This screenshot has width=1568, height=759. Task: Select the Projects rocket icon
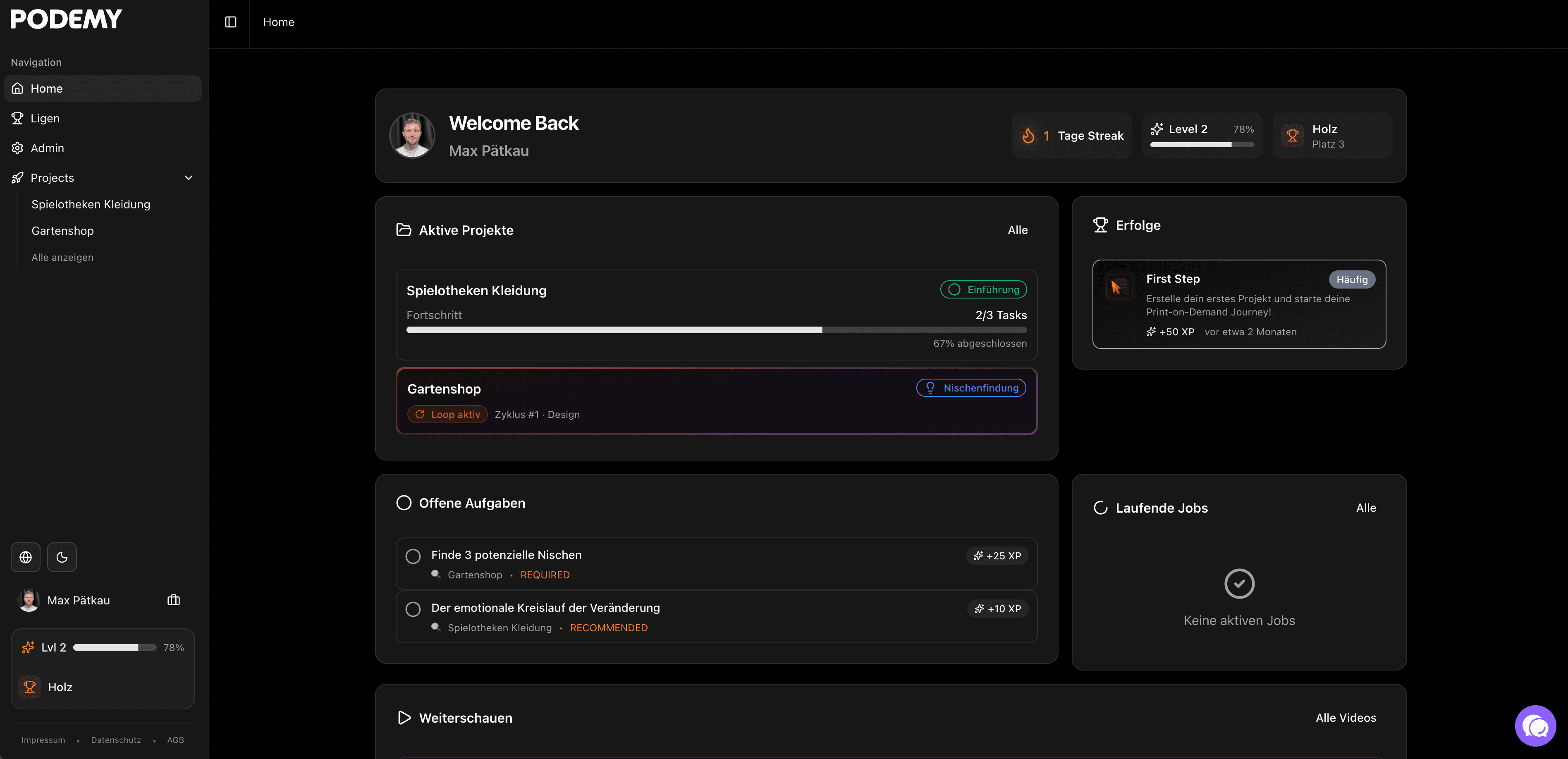pos(17,177)
